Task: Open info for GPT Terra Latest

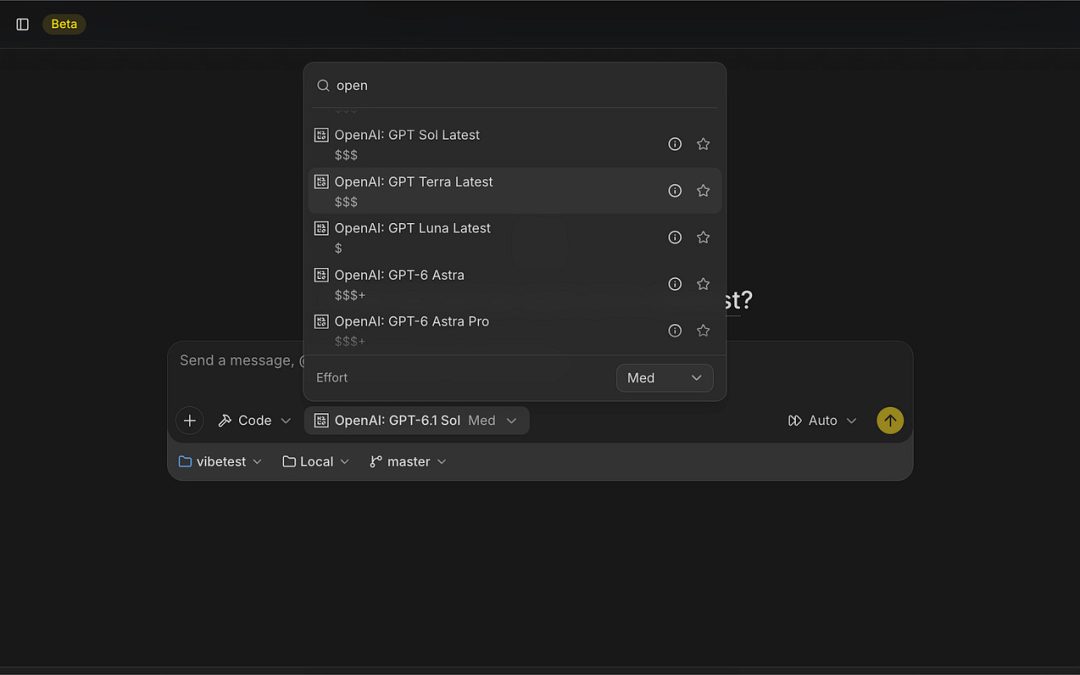Action: 675,191
